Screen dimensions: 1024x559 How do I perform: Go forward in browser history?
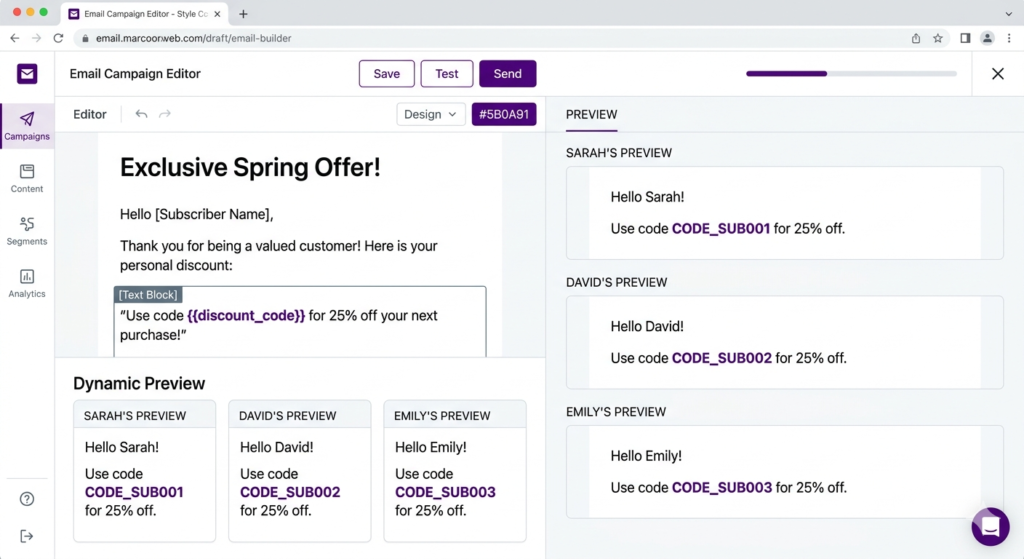point(36,38)
